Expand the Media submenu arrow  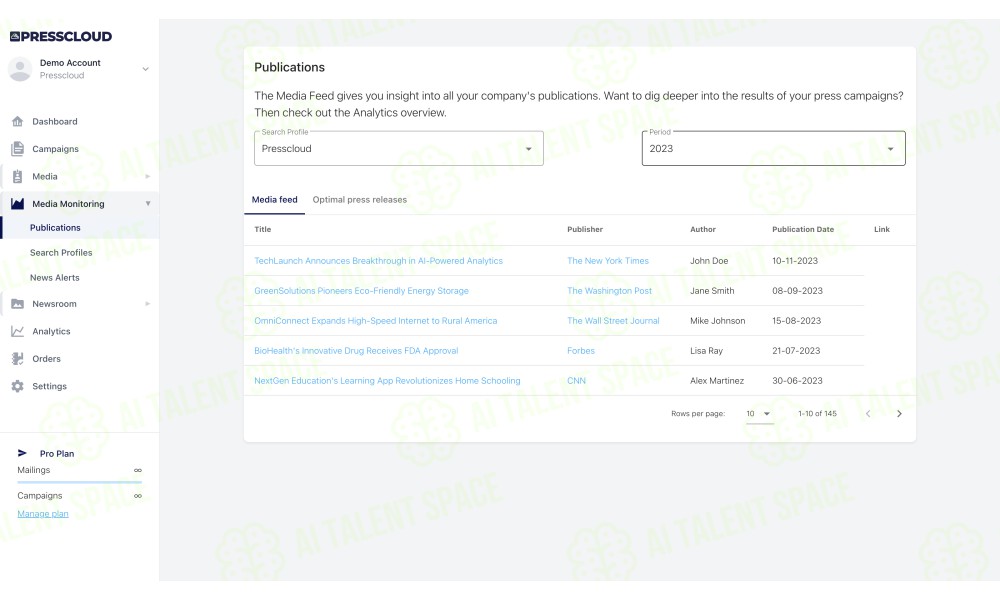pos(148,177)
